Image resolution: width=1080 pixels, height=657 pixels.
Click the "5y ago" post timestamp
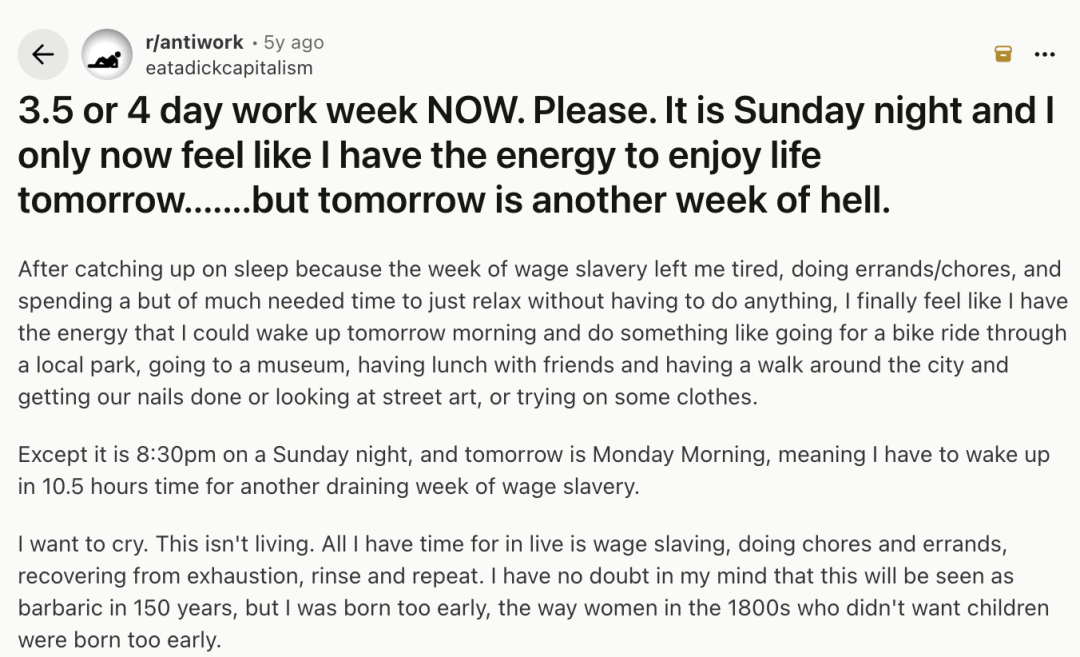coord(293,42)
